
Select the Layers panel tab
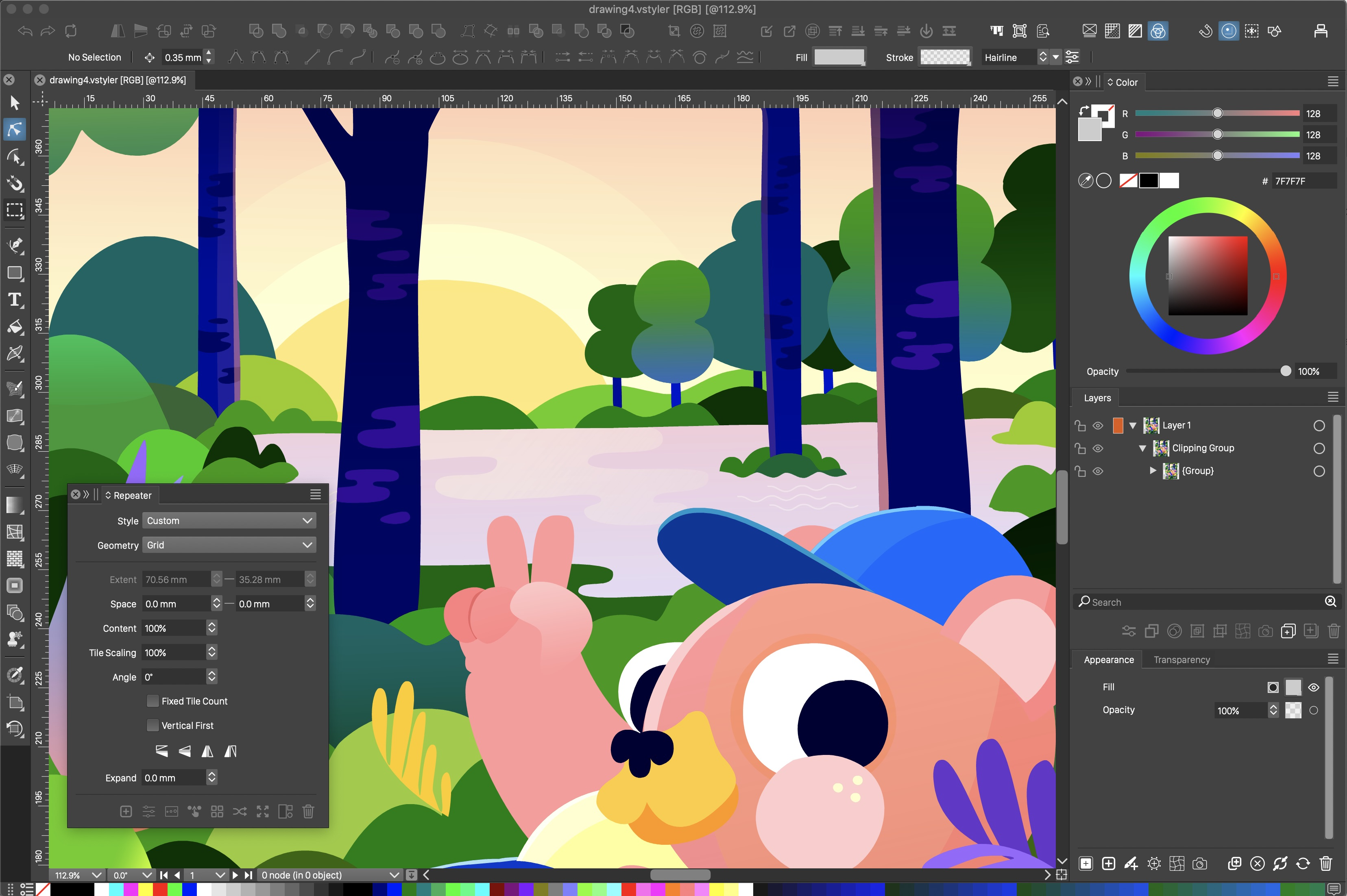point(1097,398)
